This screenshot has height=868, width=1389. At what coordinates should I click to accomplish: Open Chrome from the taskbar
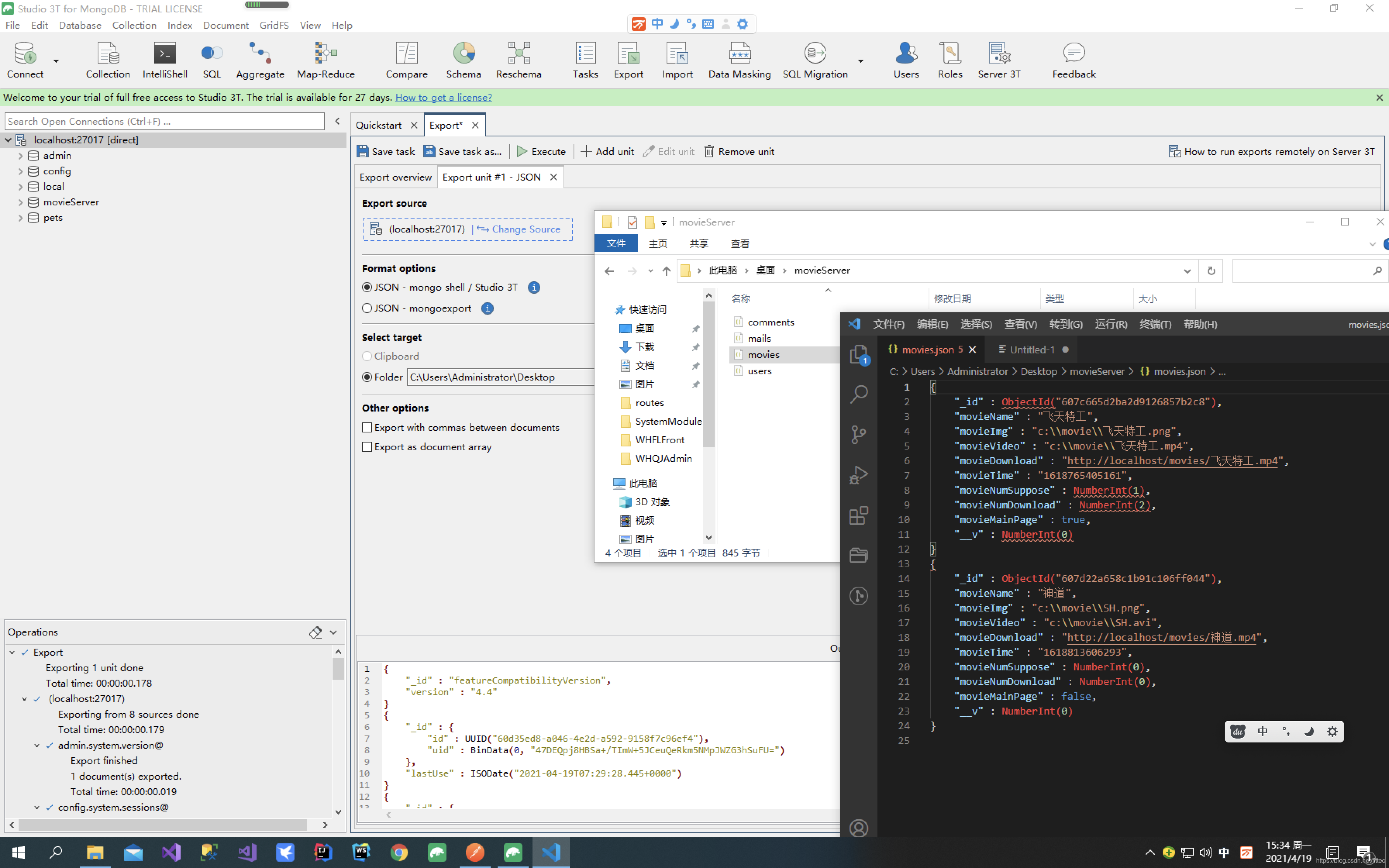coord(399,852)
